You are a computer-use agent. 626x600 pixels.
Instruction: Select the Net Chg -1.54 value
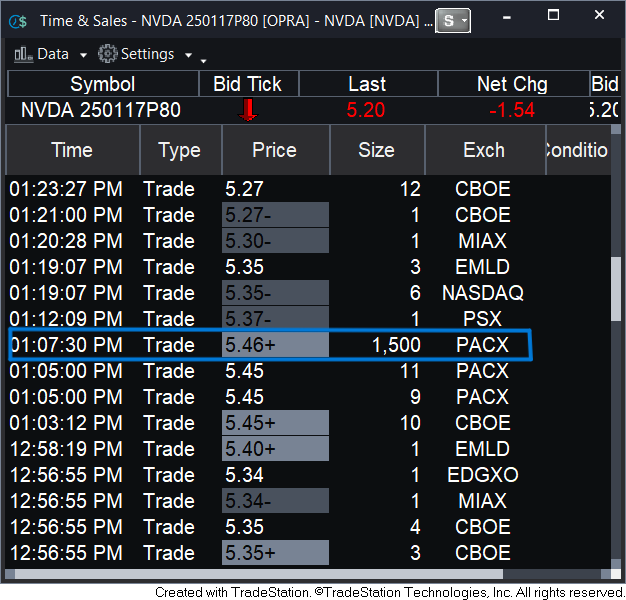click(x=512, y=110)
